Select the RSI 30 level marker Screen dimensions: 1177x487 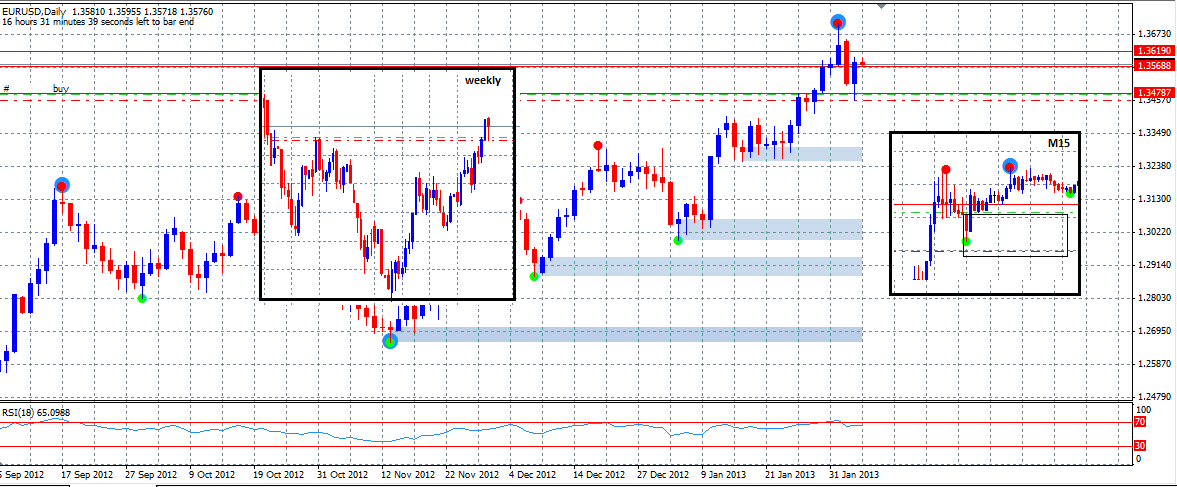[1141, 446]
